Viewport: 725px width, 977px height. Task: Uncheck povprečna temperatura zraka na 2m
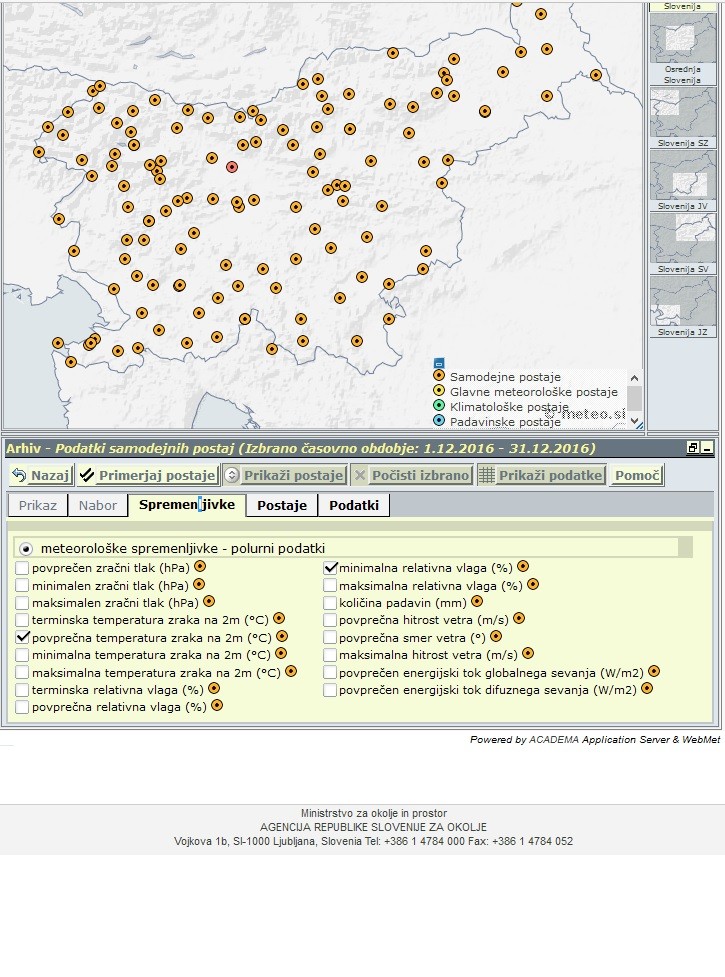tap(23, 636)
